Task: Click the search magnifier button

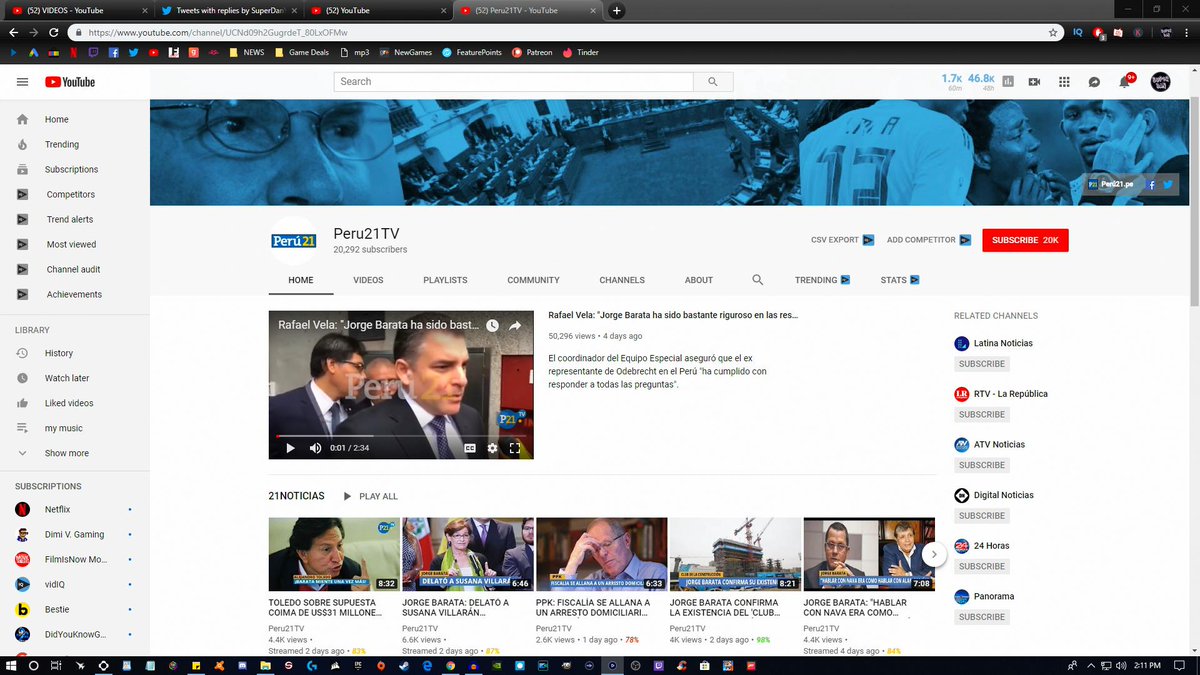Action: [x=713, y=82]
